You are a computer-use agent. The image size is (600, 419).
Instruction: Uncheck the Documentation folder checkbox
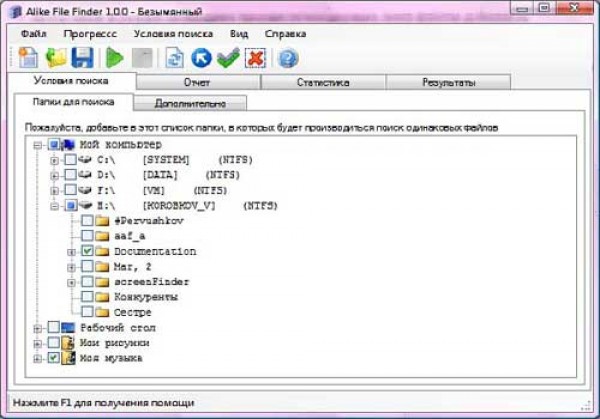click(x=88, y=251)
